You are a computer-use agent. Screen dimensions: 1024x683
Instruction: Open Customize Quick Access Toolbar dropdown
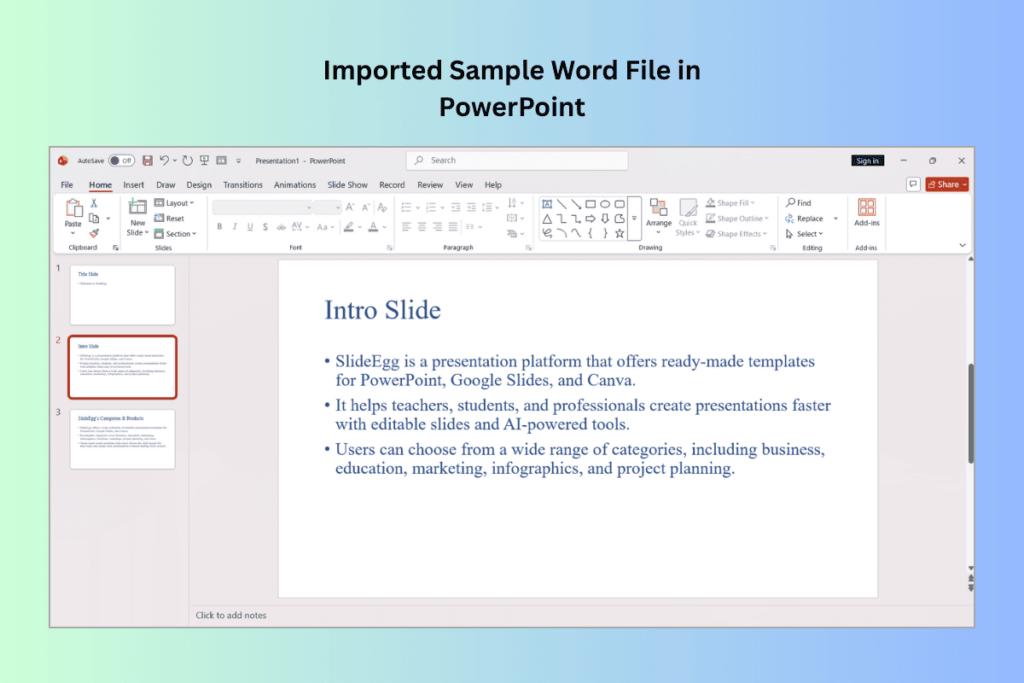point(238,161)
